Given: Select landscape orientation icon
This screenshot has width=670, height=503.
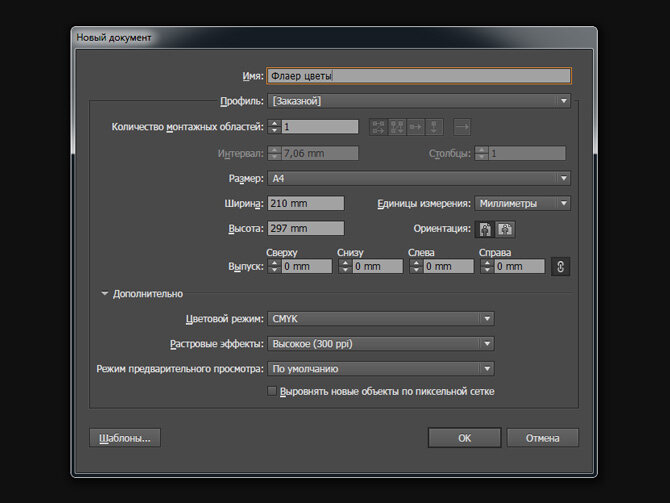Looking at the screenshot, I should click(505, 229).
